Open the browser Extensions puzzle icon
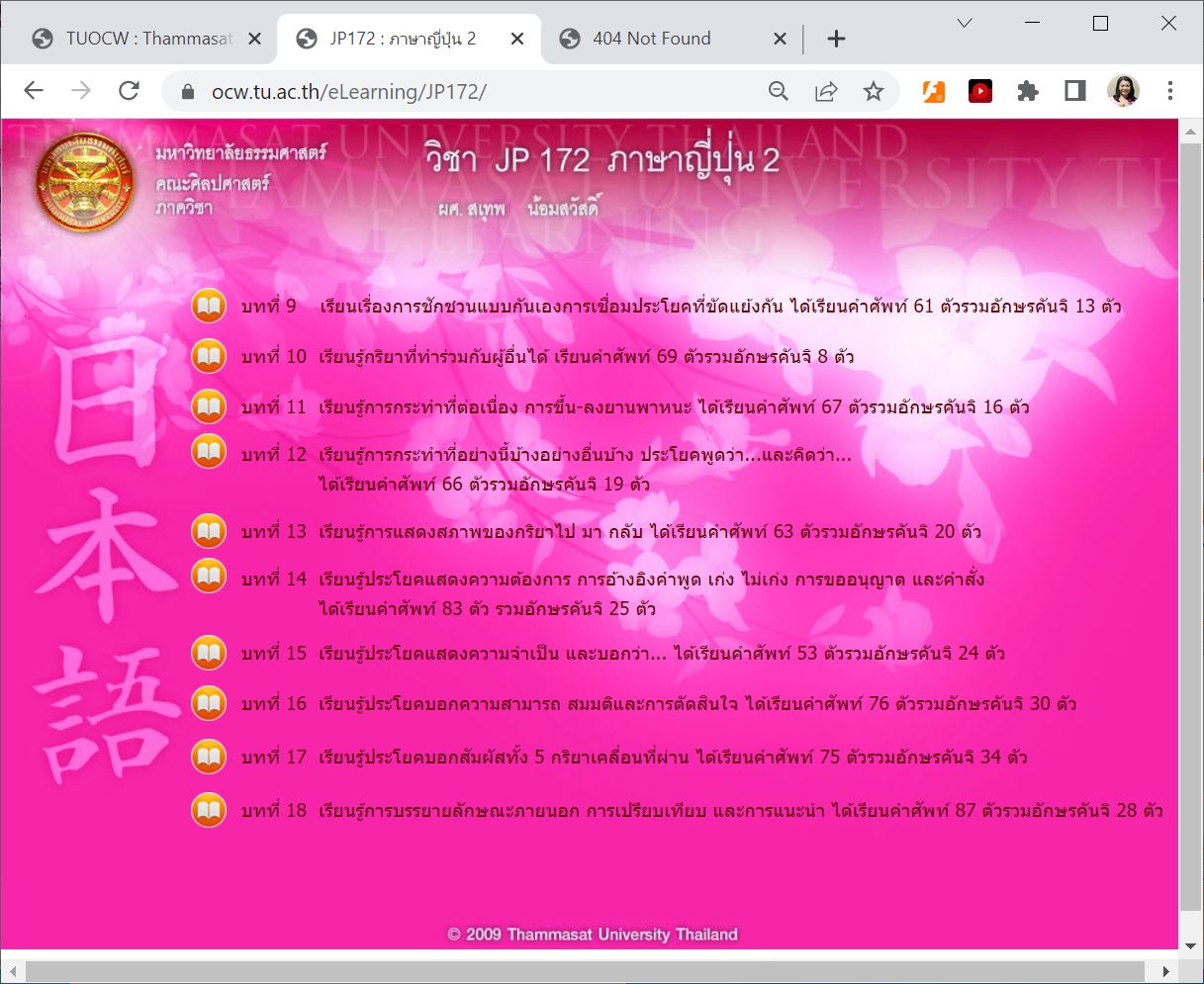The image size is (1204, 984). [x=1028, y=91]
